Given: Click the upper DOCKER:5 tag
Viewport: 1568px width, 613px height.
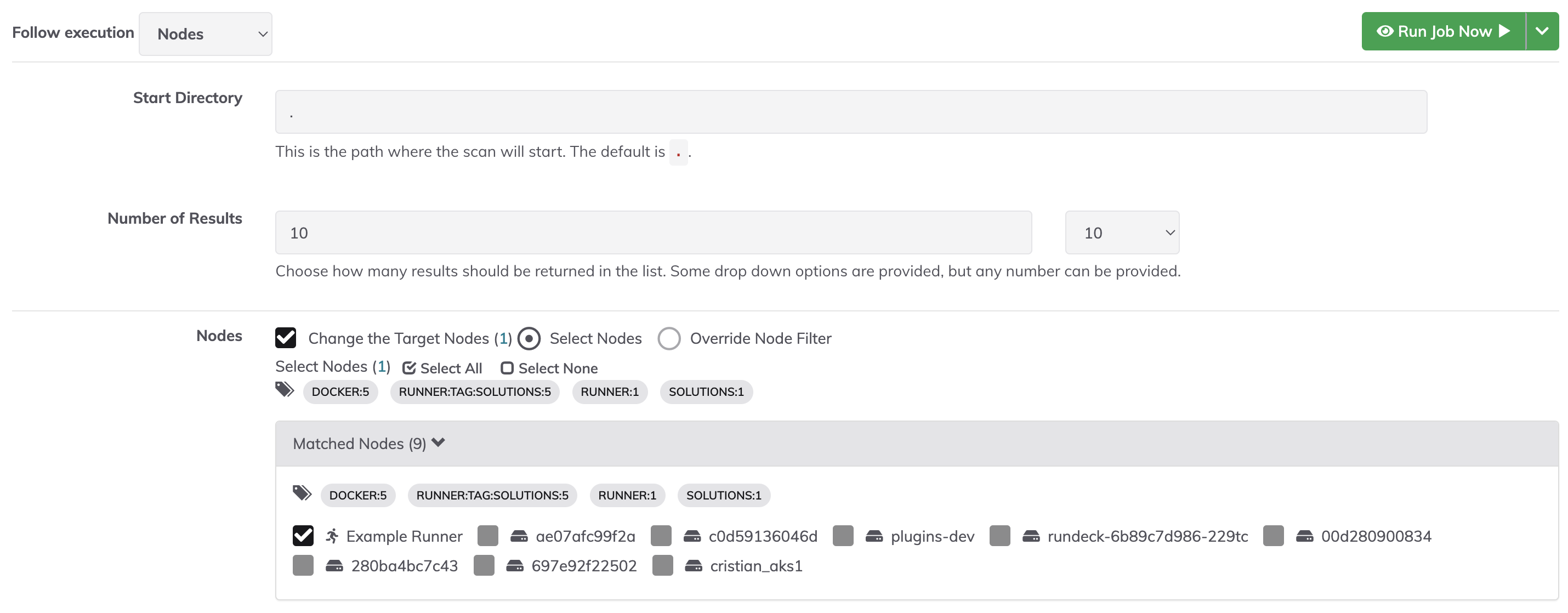Looking at the screenshot, I should coord(340,391).
